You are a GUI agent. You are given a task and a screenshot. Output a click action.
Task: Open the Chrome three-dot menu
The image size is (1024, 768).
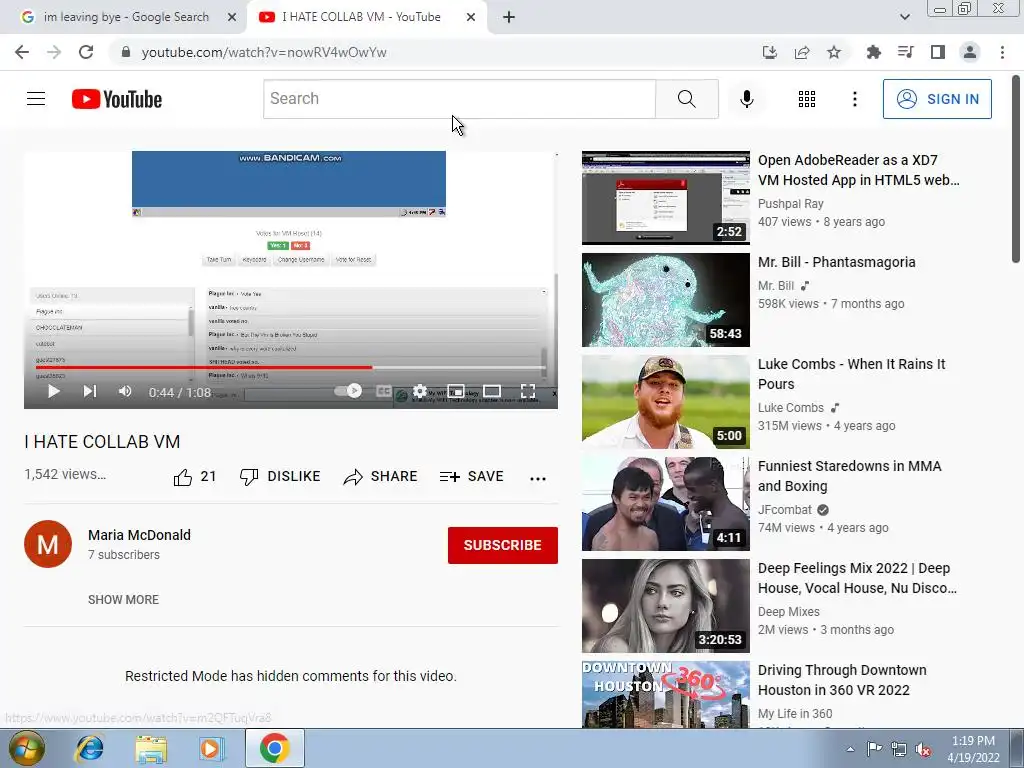coord(1002,52)
